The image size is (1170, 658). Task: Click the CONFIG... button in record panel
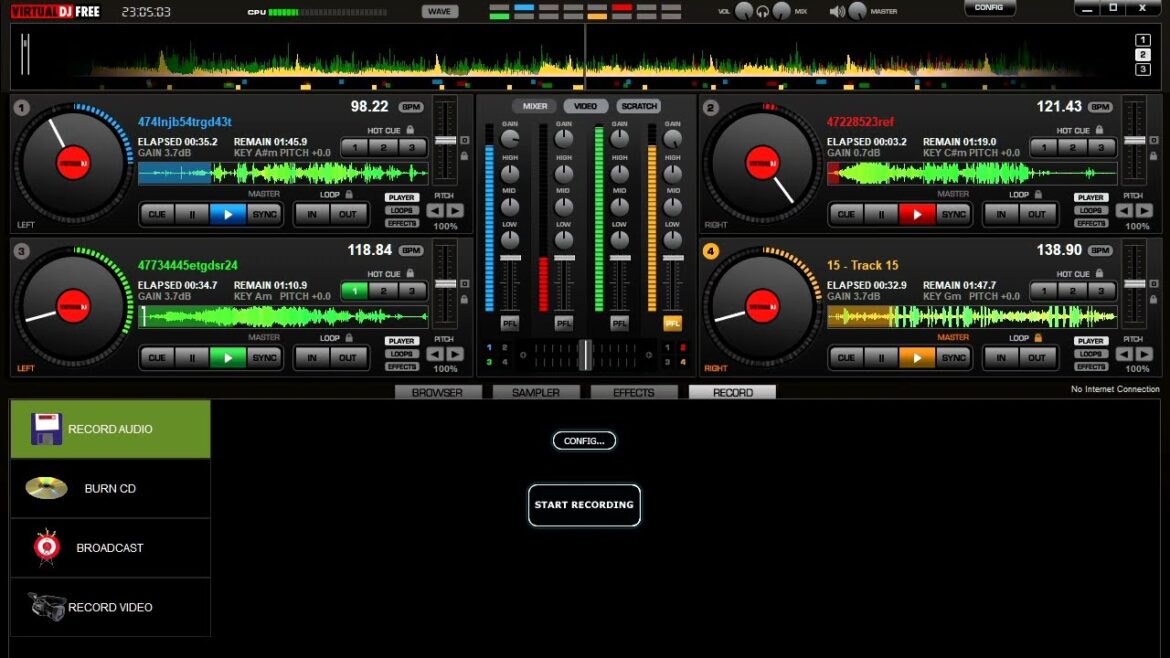(x=584, y=440)
